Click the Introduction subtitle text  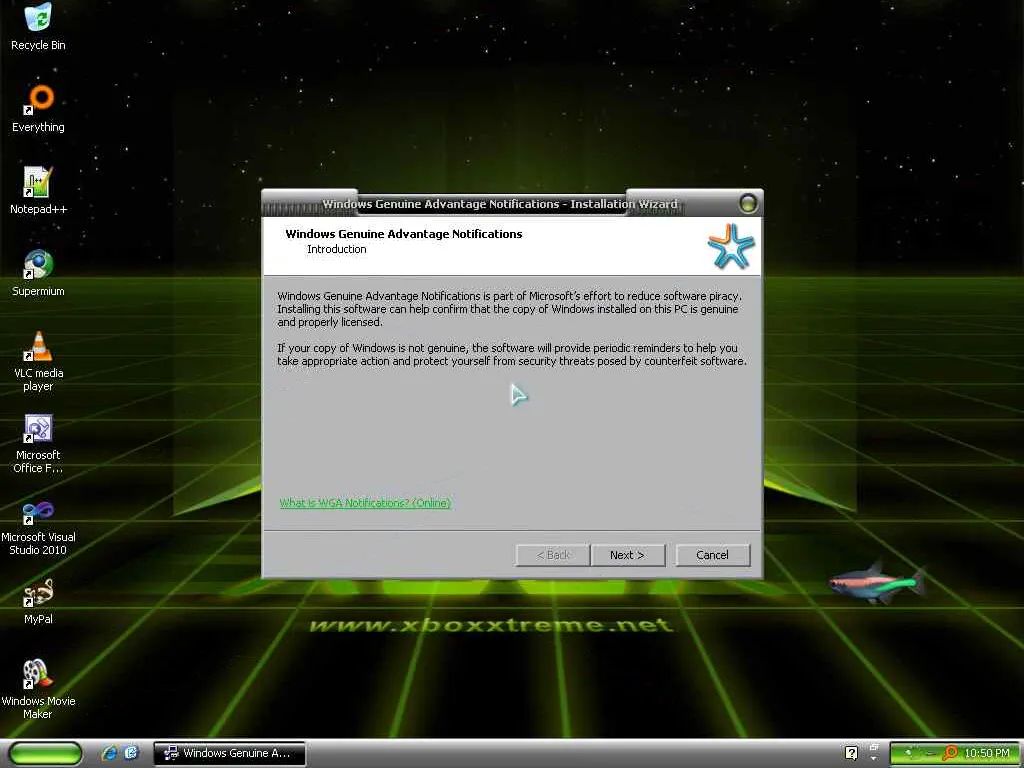[336, 249]
